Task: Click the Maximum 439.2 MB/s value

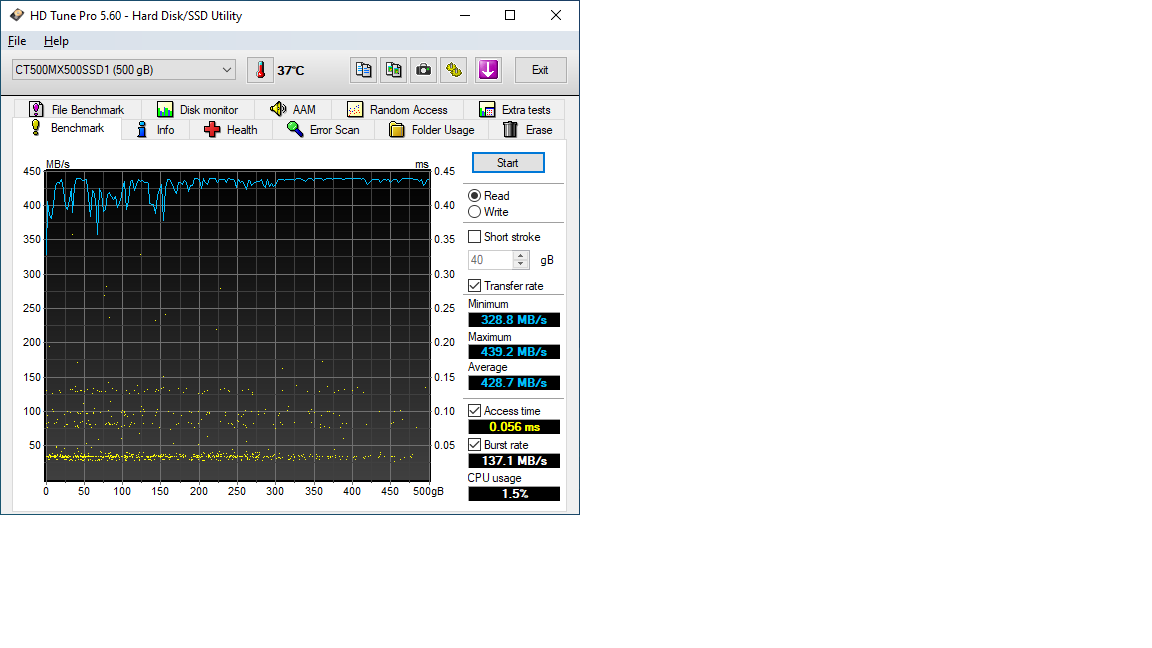Action: 514,352
